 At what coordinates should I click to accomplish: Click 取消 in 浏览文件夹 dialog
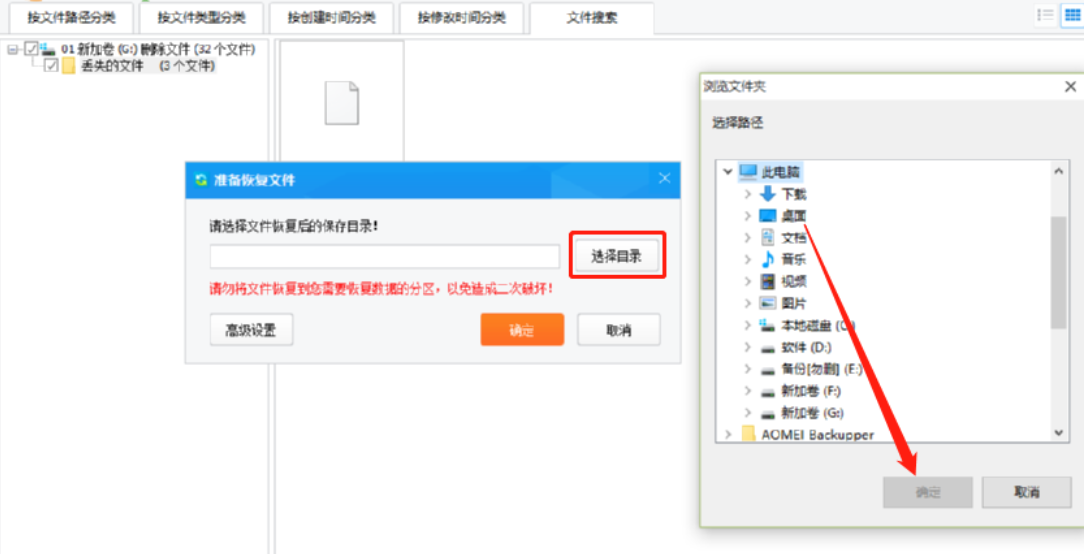pyautogui.click(x=1027, y=492)
